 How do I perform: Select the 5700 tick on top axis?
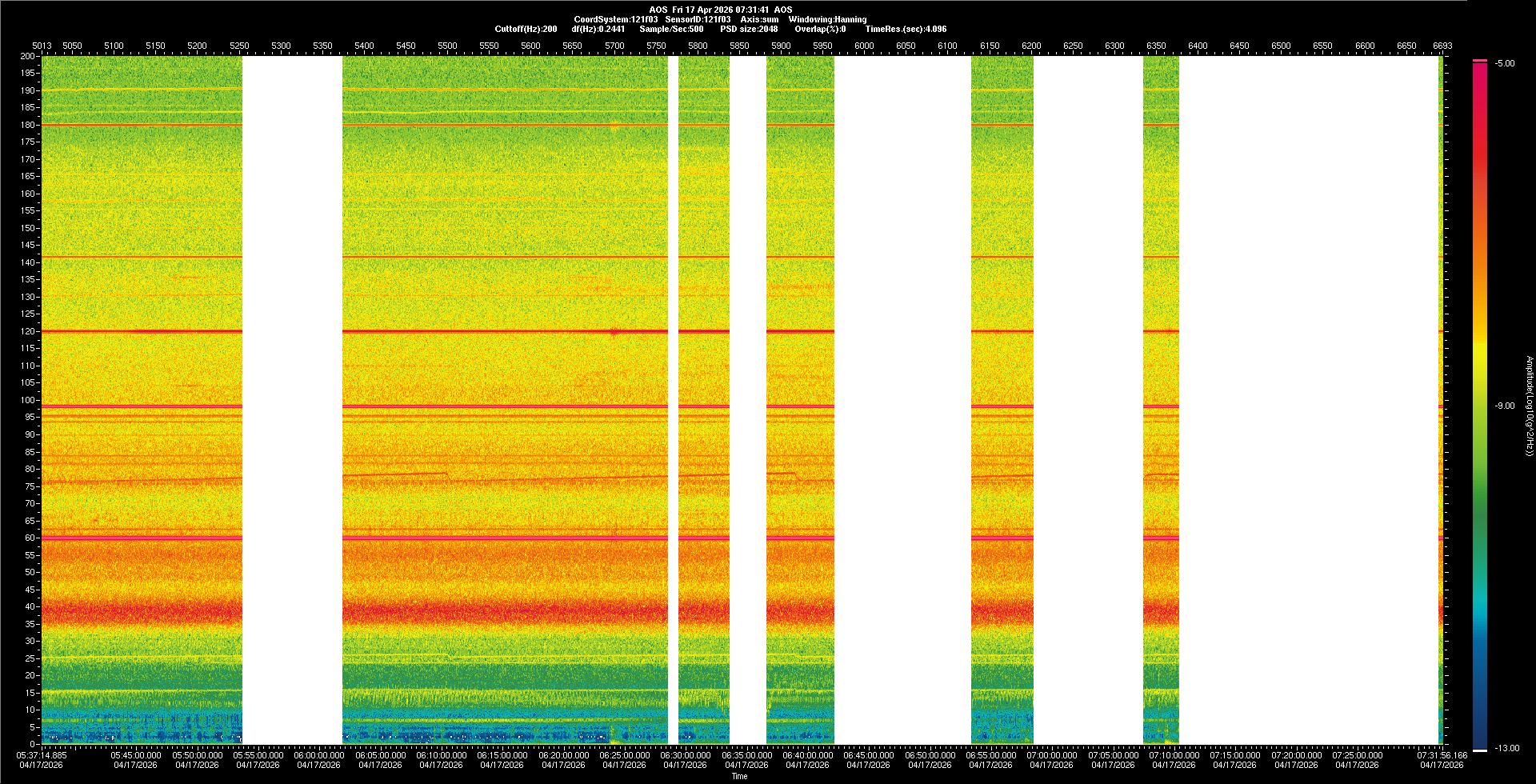point(614,46)
